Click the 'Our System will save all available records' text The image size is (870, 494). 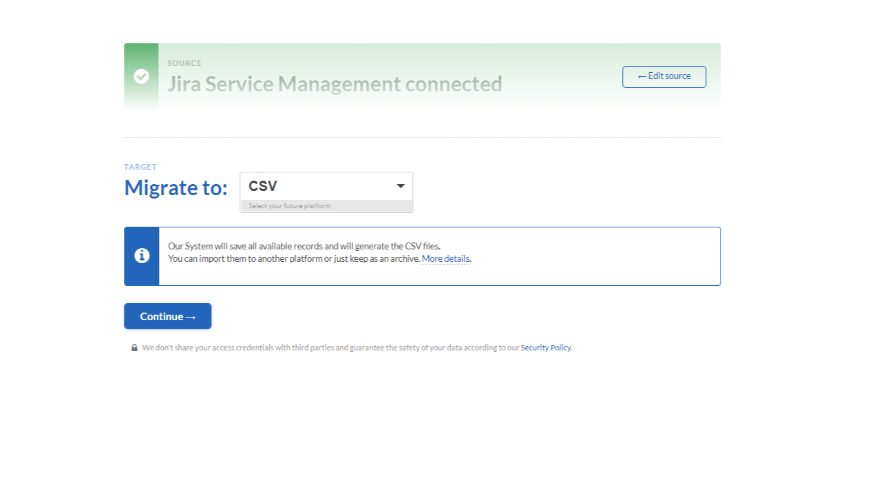[x=304, y=246]
